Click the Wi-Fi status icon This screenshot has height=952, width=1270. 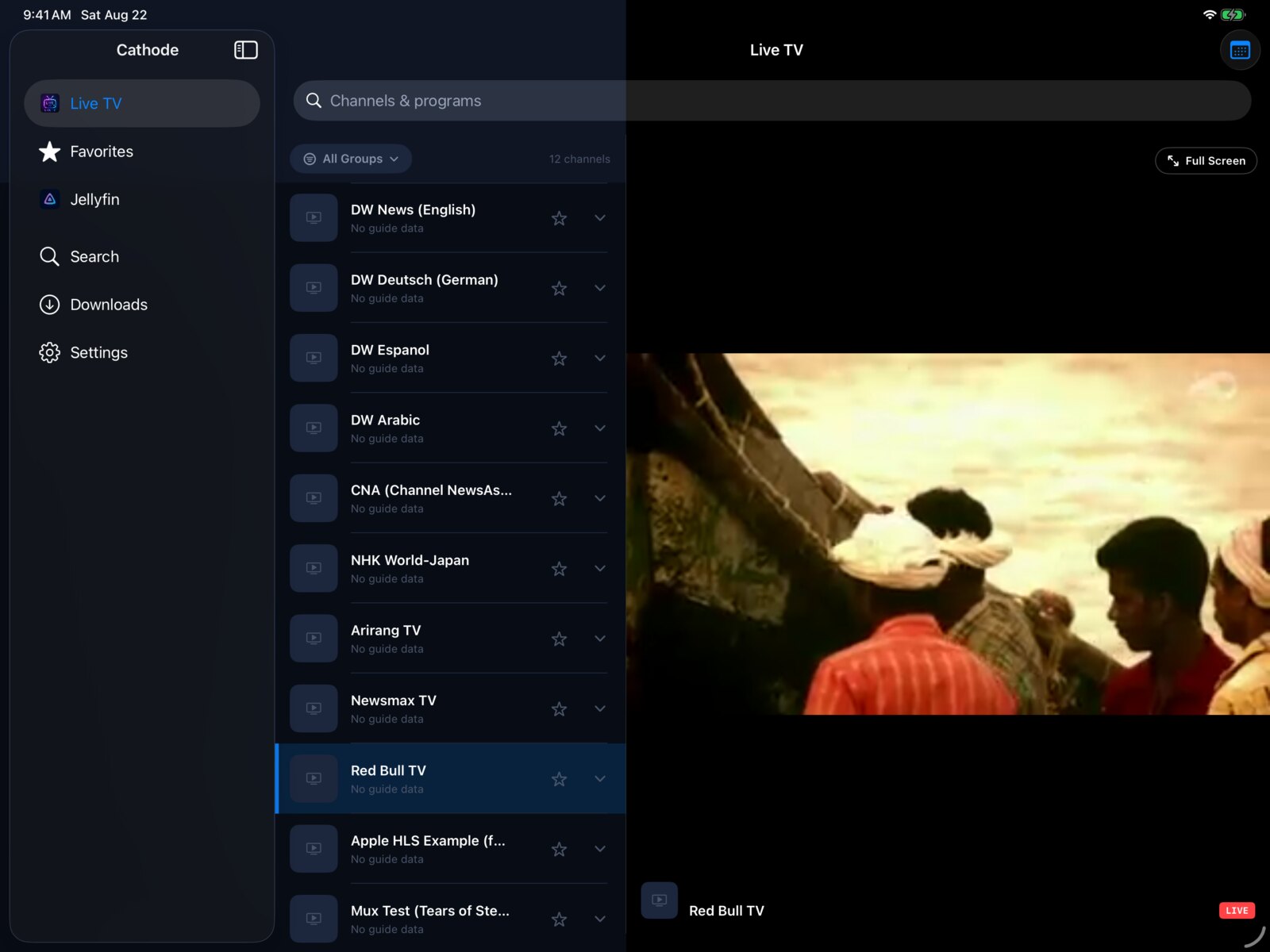[1209, 14]
